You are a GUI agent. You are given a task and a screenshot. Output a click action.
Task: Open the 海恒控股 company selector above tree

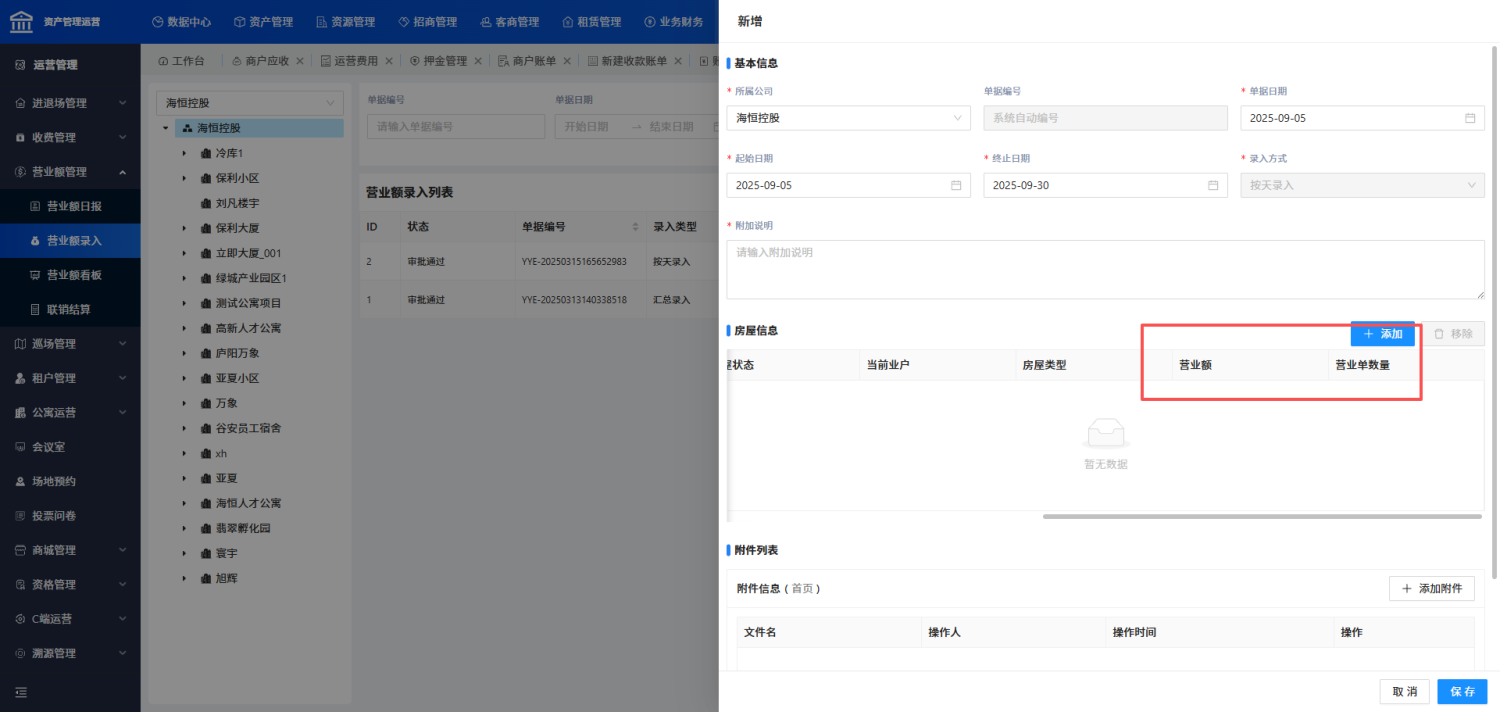coord(250,103)
